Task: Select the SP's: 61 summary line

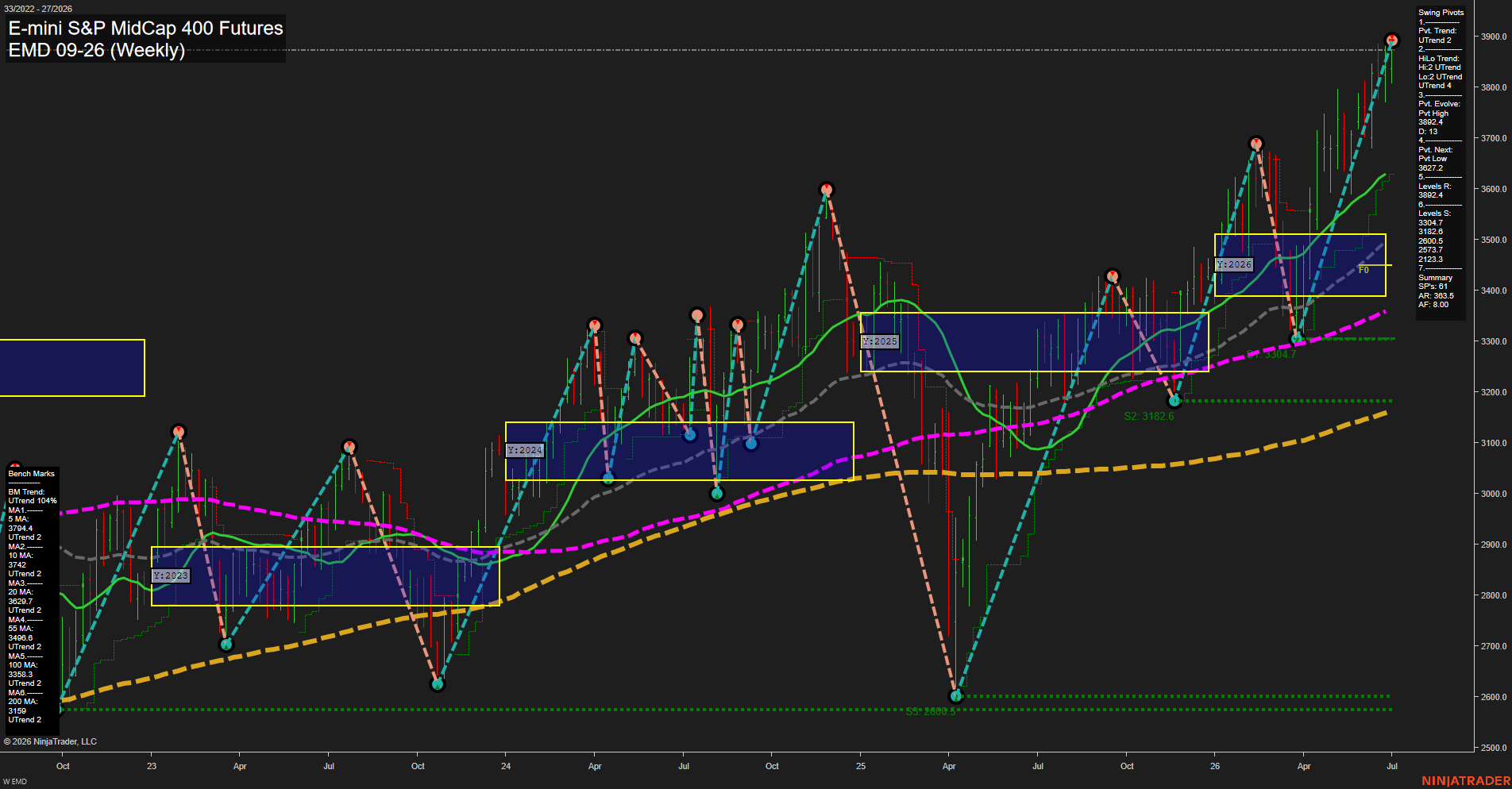Action: [1433, 287]
